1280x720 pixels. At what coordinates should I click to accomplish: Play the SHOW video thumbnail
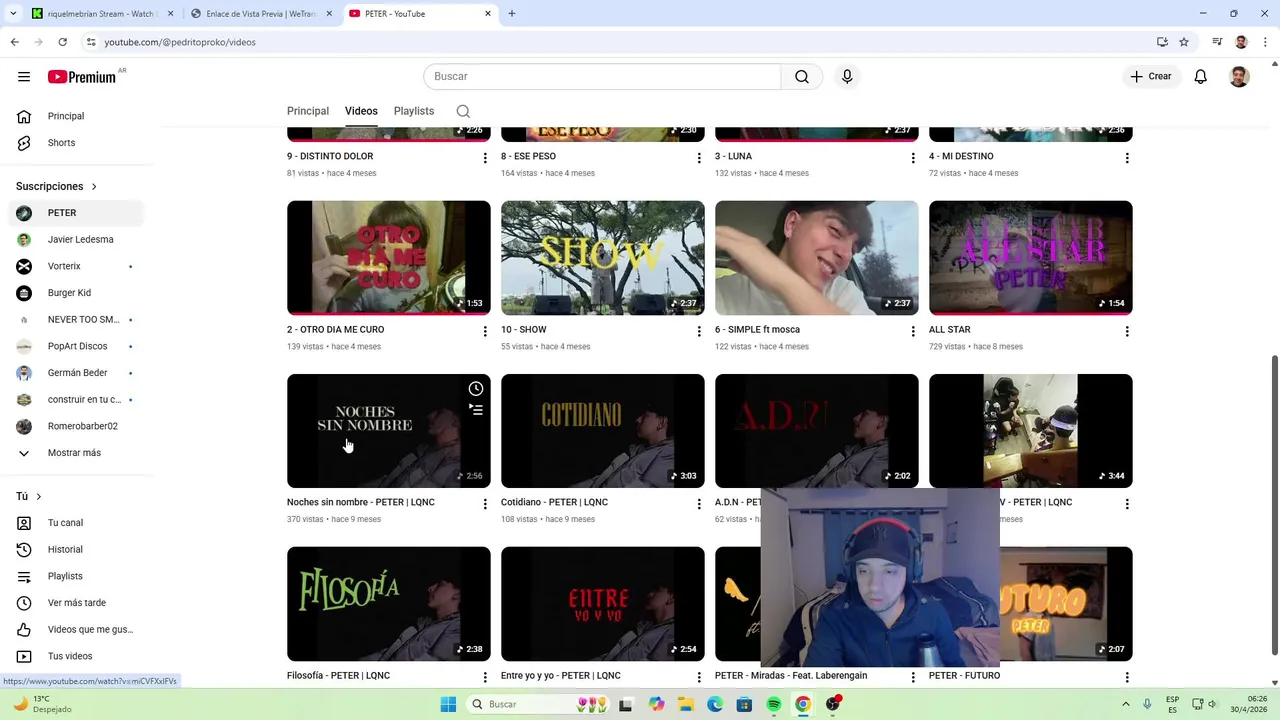point(603,258)
